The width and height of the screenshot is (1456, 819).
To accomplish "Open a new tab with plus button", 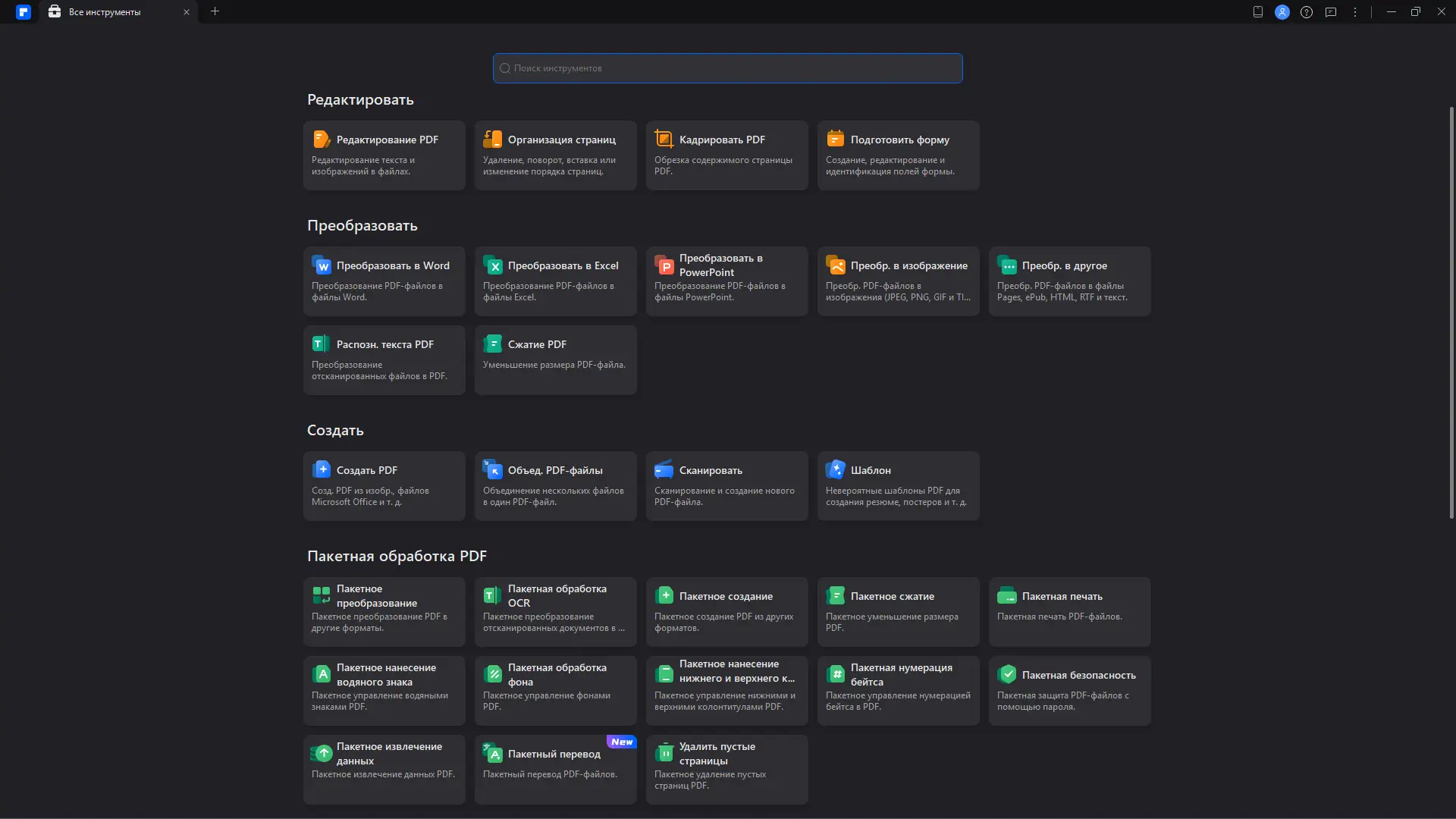I will point(215,11).
